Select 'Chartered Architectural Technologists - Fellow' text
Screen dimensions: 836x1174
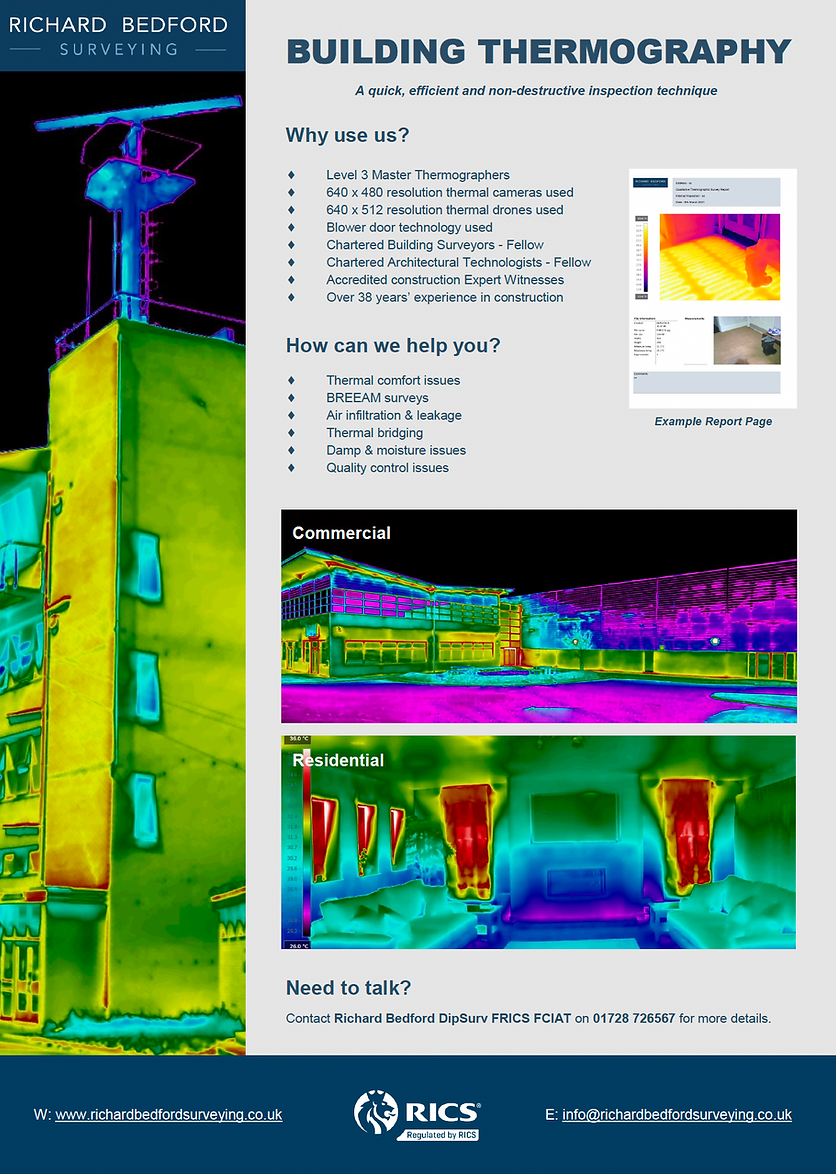(459, 262)
